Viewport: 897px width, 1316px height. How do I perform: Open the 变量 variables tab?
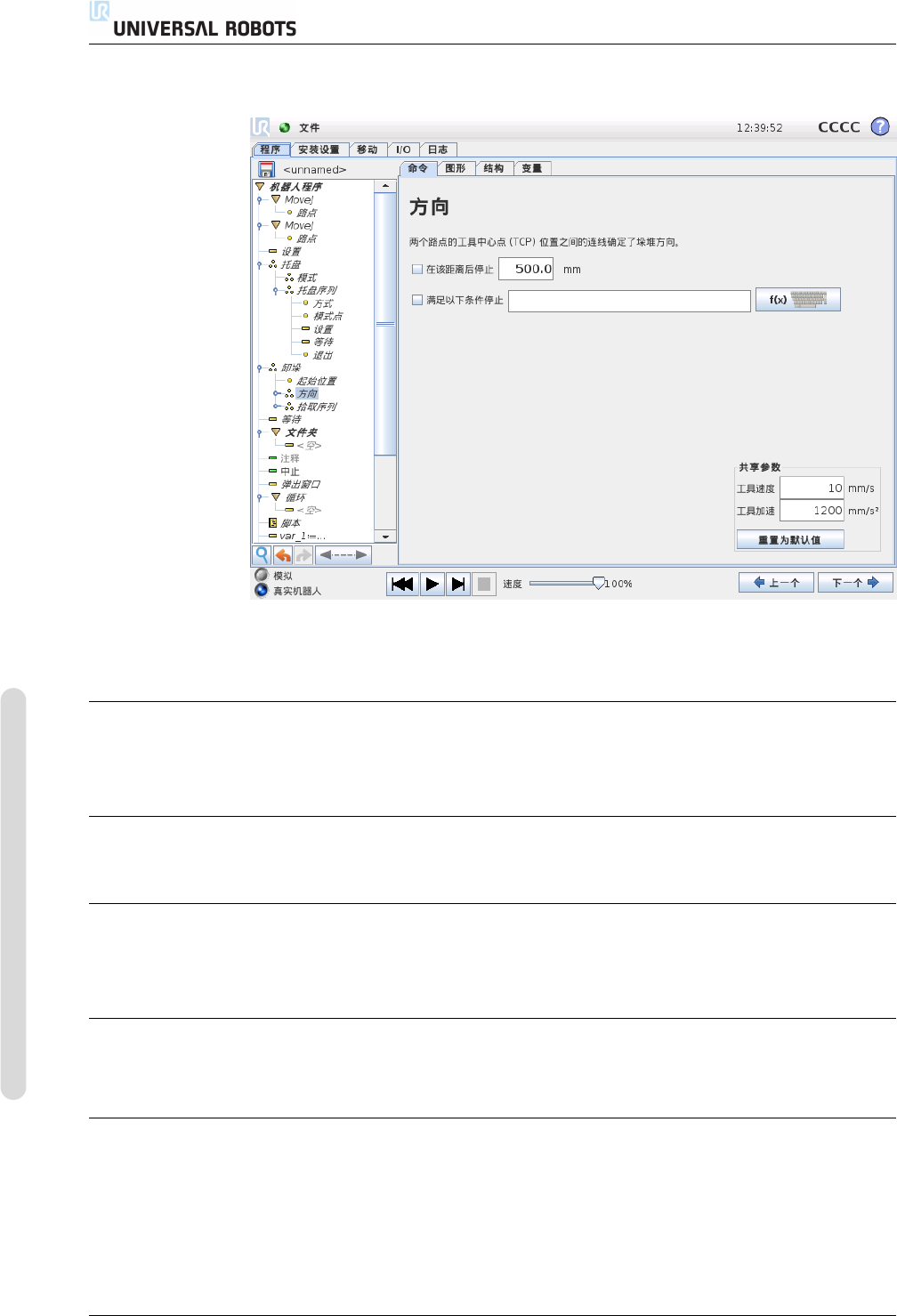(532, 168)
